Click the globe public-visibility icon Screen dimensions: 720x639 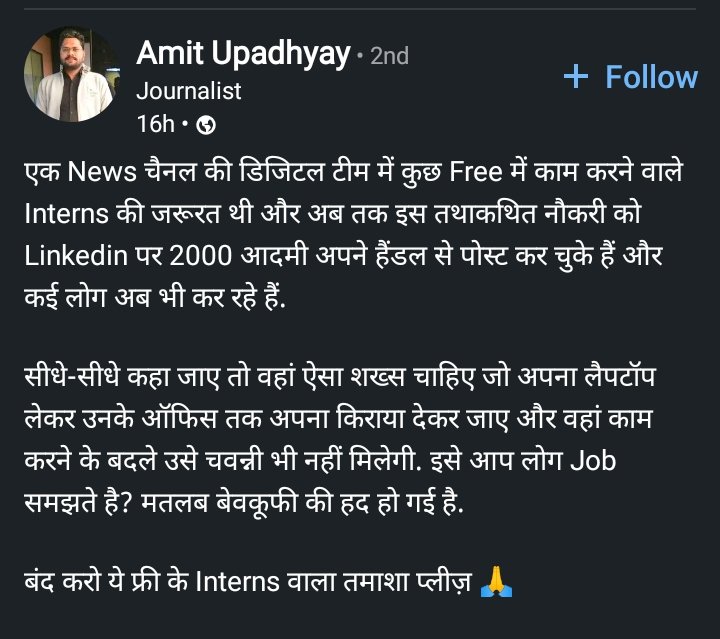pyautogui.click(x=206, y=125)
